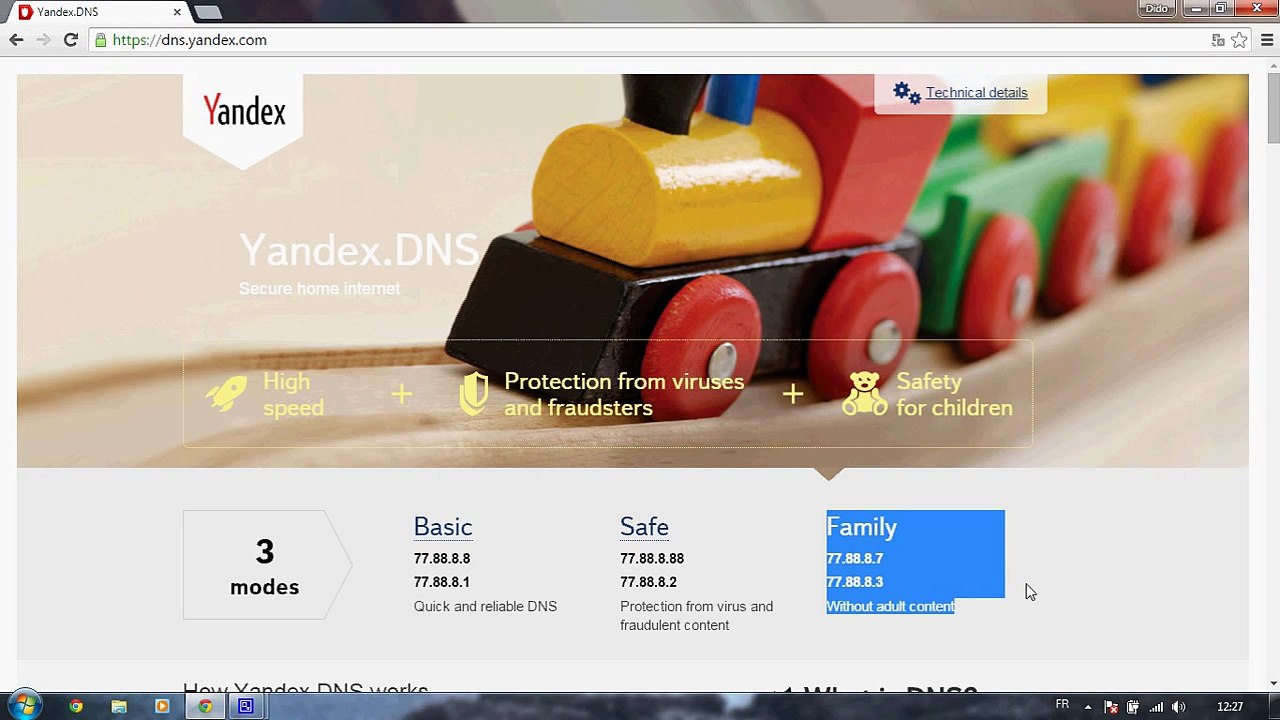The image size is (1280, 720).
Task: Click 'Protection from viruses and fraudsters' text
Action: (x=624, y=394)
